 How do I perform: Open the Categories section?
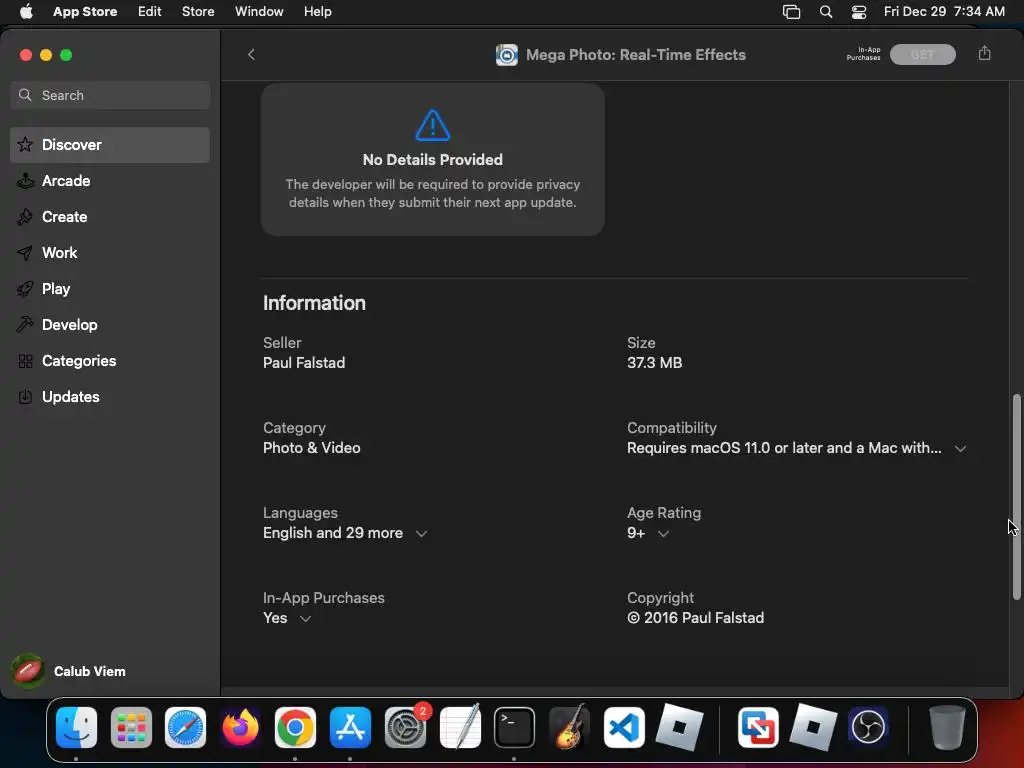point(110,360)
